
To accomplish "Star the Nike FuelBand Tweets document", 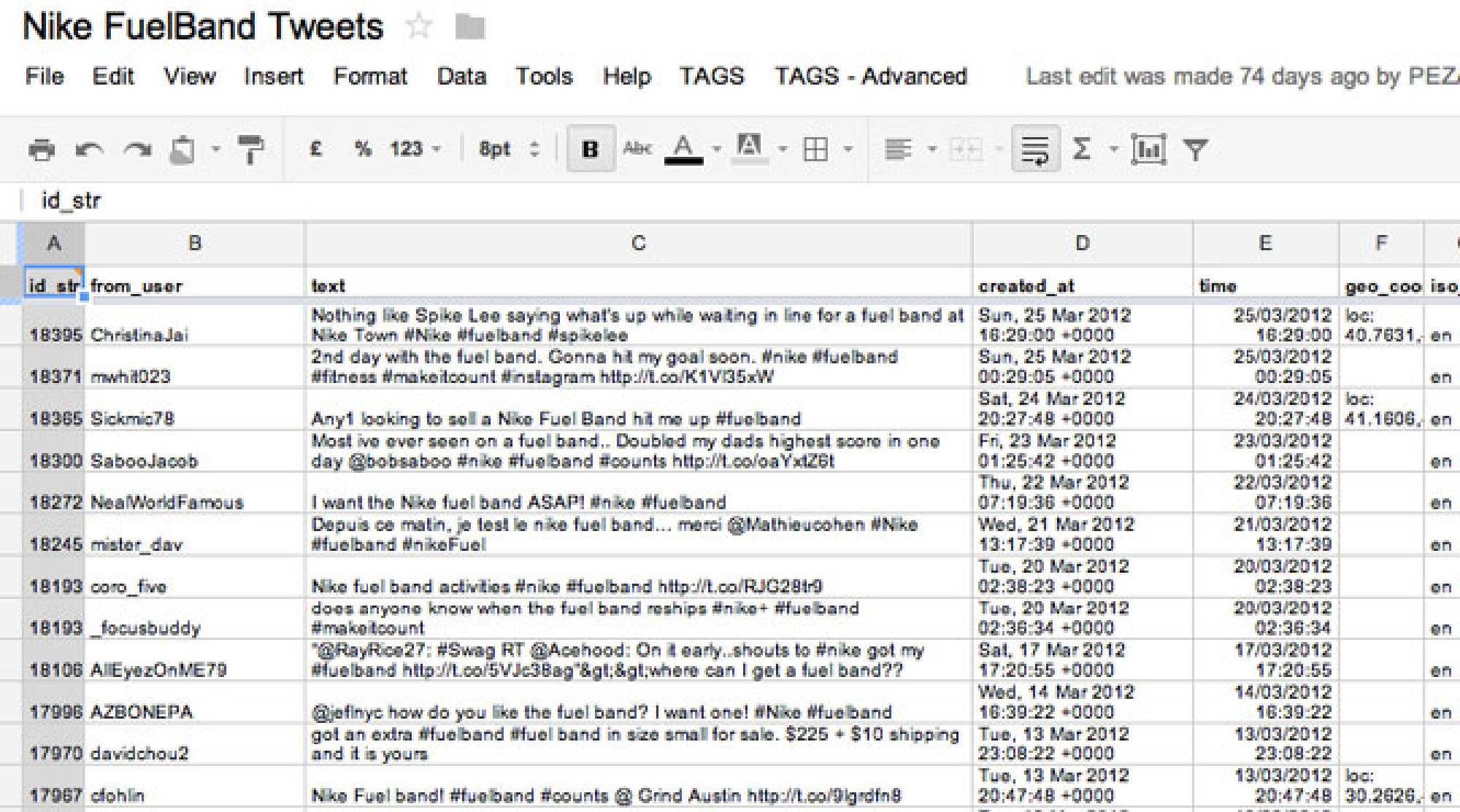I will click(419, 27).
